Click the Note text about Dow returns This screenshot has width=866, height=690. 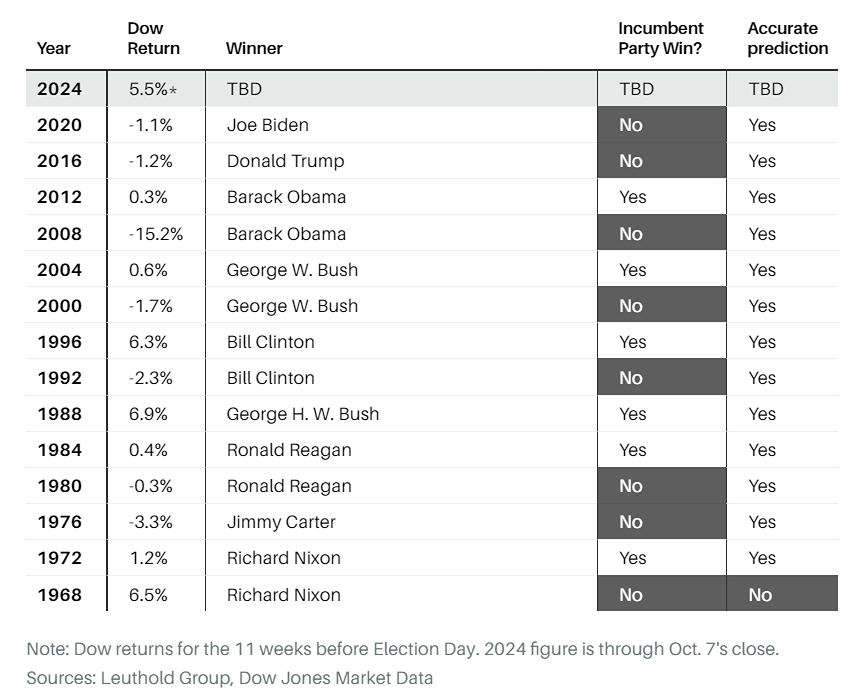click(402, 648)
